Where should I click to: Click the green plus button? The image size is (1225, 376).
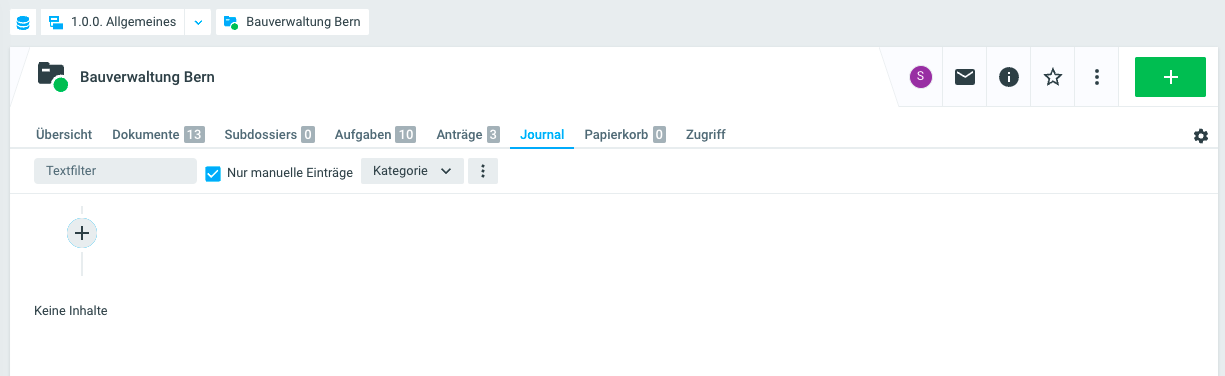(x=1170, y=77)
